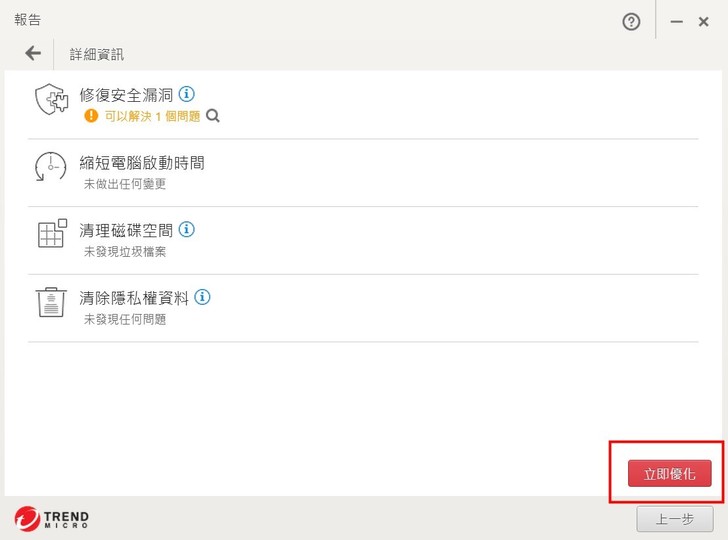Click the disk grid icon for 清理磁碟空間
728x540 pixels.
[51, 234]
